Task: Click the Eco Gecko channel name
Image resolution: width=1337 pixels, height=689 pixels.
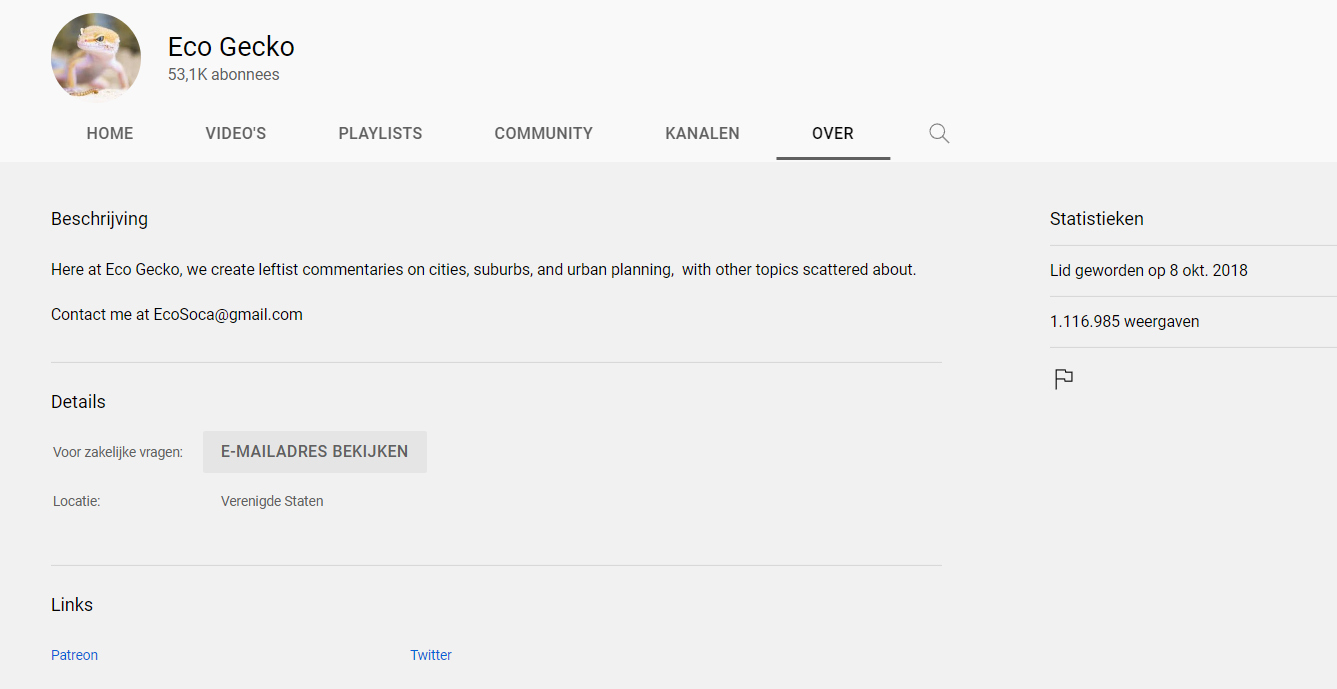Action: [x=231, y=47]
